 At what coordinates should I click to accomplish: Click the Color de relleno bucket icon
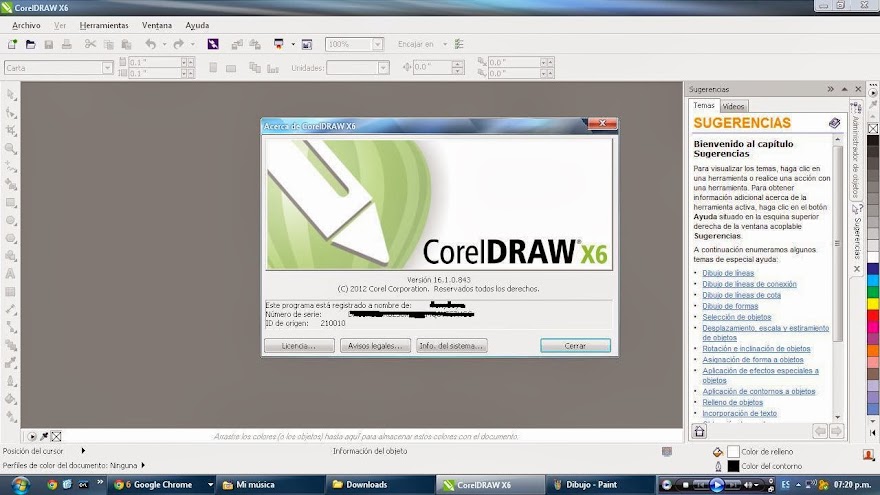(718, 452)
